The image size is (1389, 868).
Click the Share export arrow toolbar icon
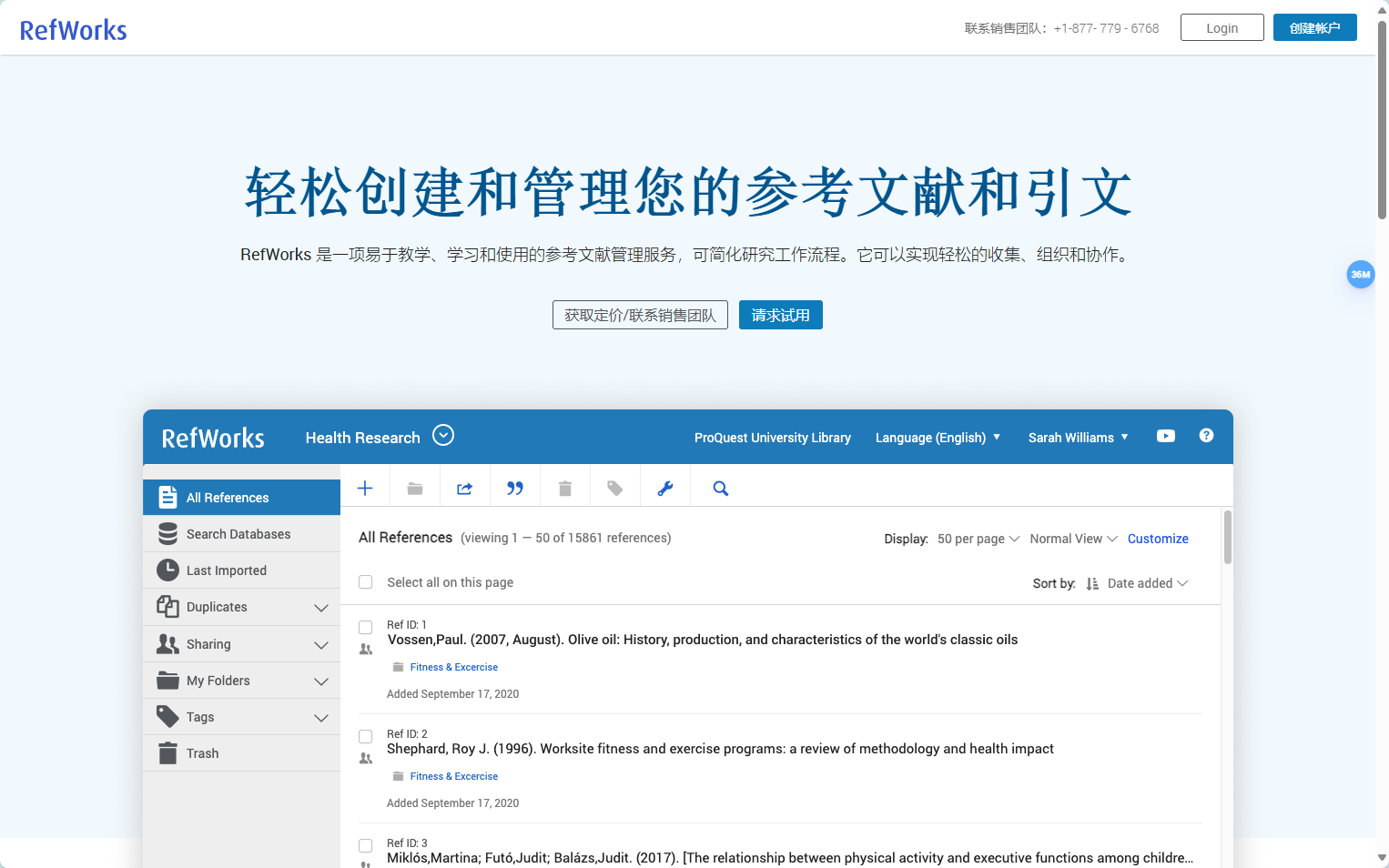click(464, 489)
